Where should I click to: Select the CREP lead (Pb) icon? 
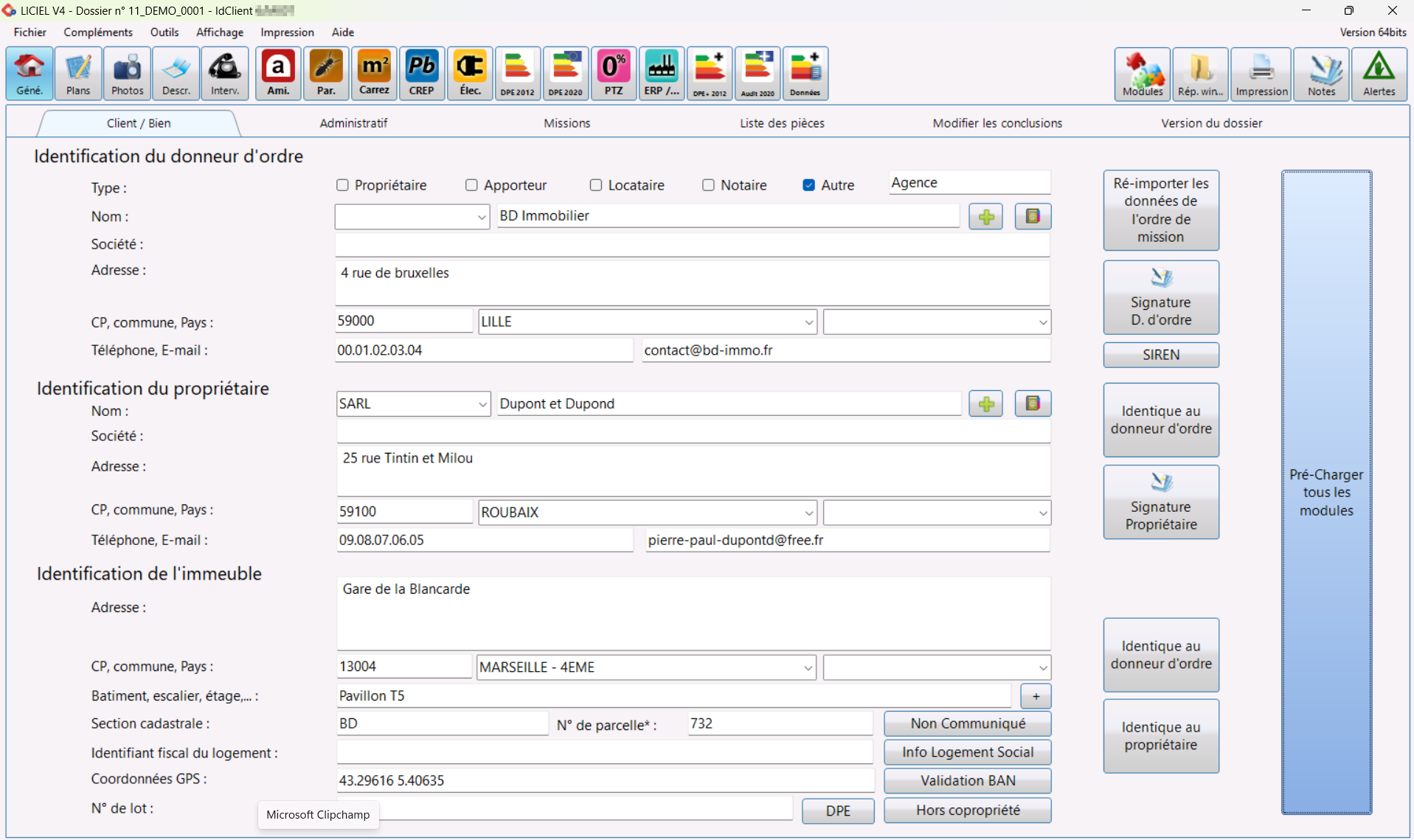[x=422, y=74]
